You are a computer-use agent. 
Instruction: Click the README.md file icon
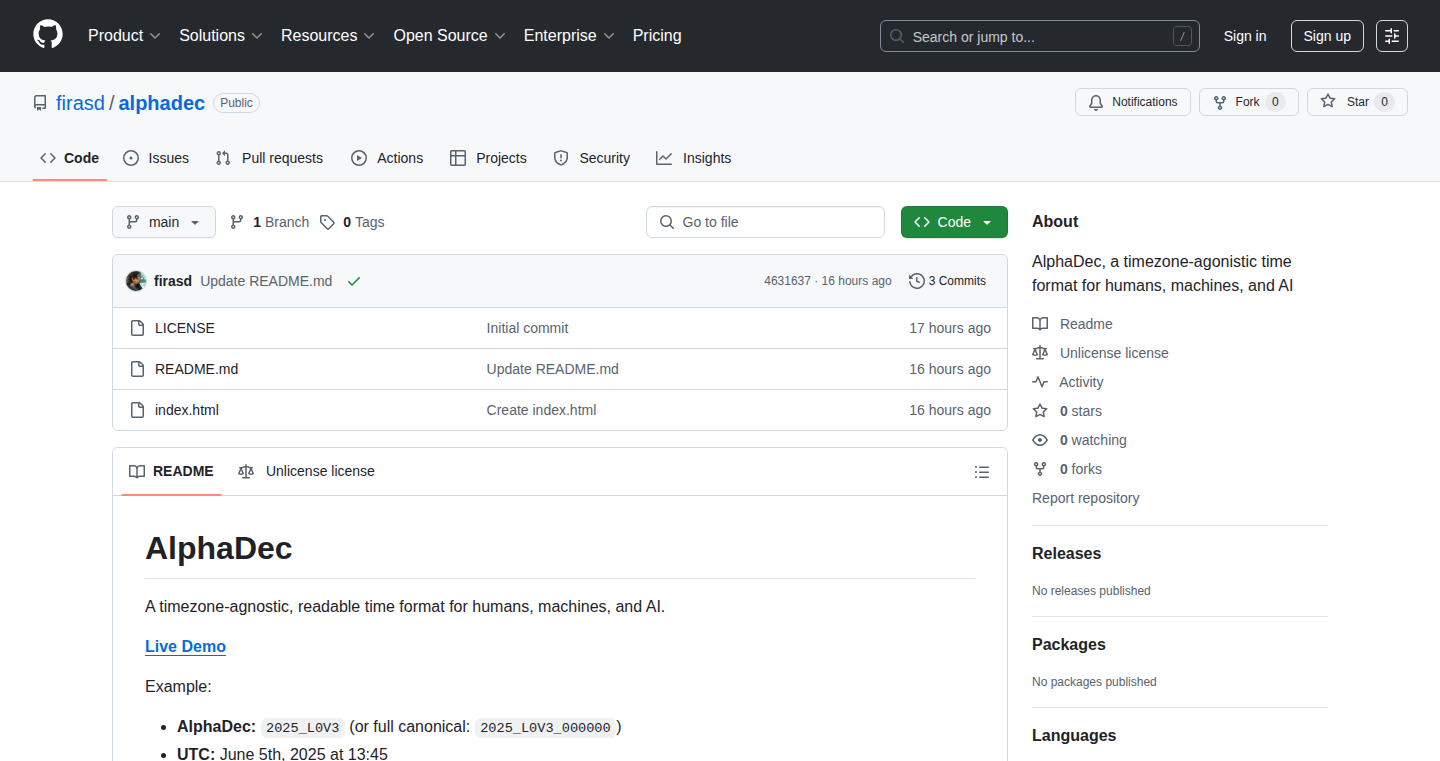138,369
